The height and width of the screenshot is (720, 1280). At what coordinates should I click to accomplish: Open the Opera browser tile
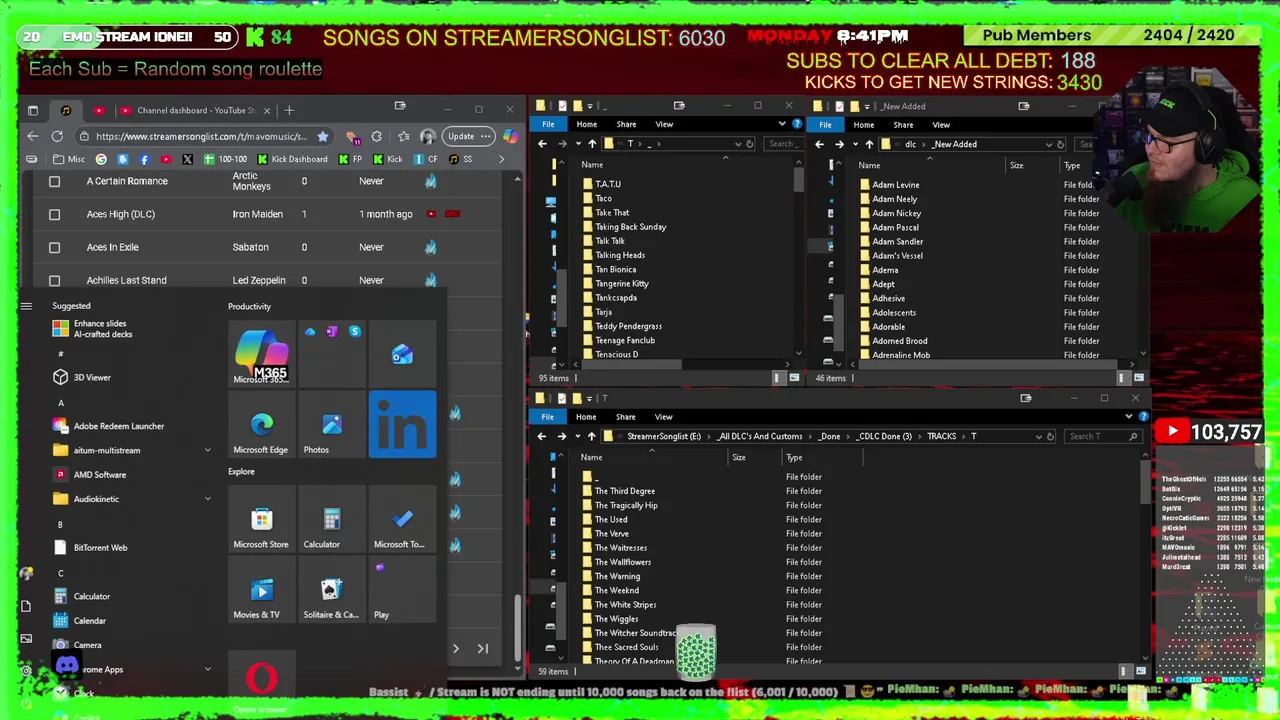click(x=261, y=680)
